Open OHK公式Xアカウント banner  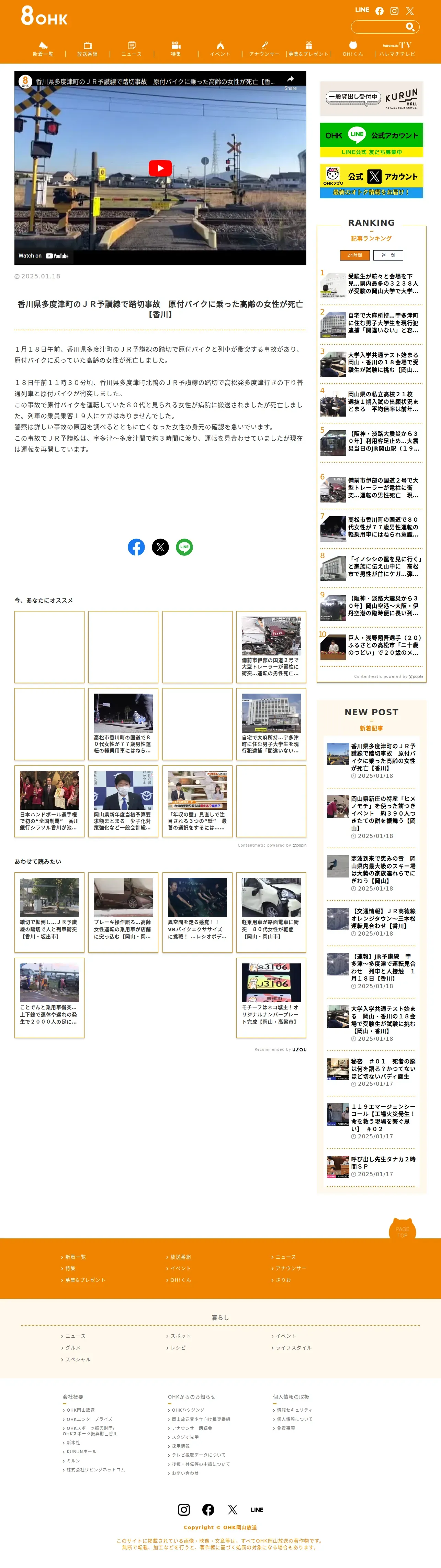372,181
